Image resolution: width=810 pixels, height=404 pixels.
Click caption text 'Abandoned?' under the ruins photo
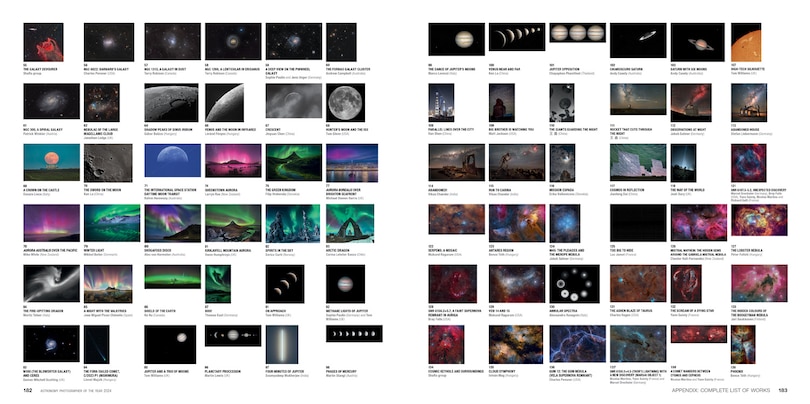437,190
